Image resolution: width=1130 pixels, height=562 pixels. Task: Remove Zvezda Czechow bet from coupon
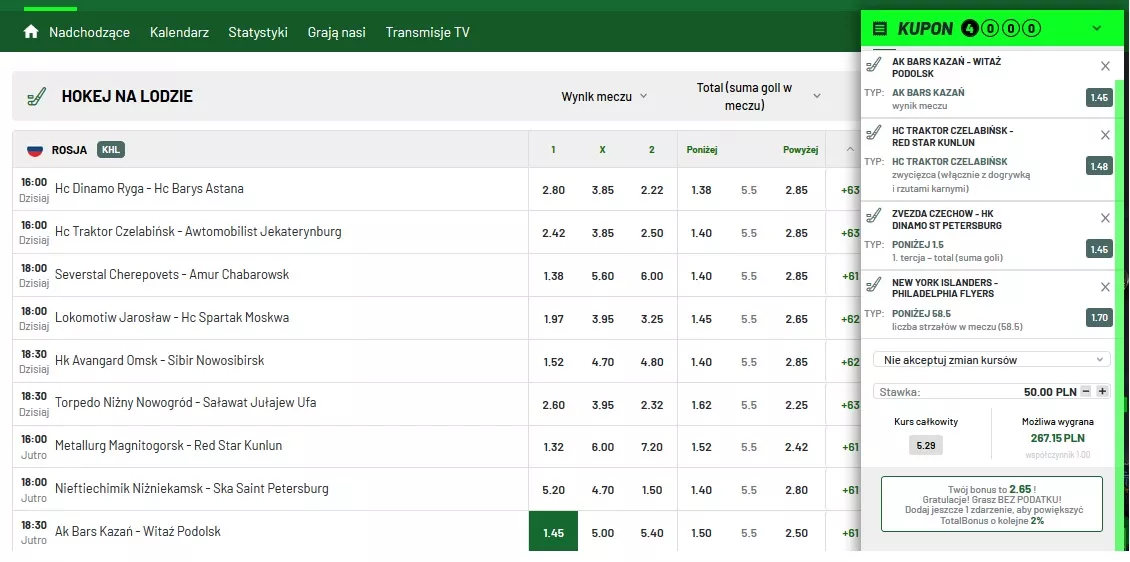coord(1105,218)
